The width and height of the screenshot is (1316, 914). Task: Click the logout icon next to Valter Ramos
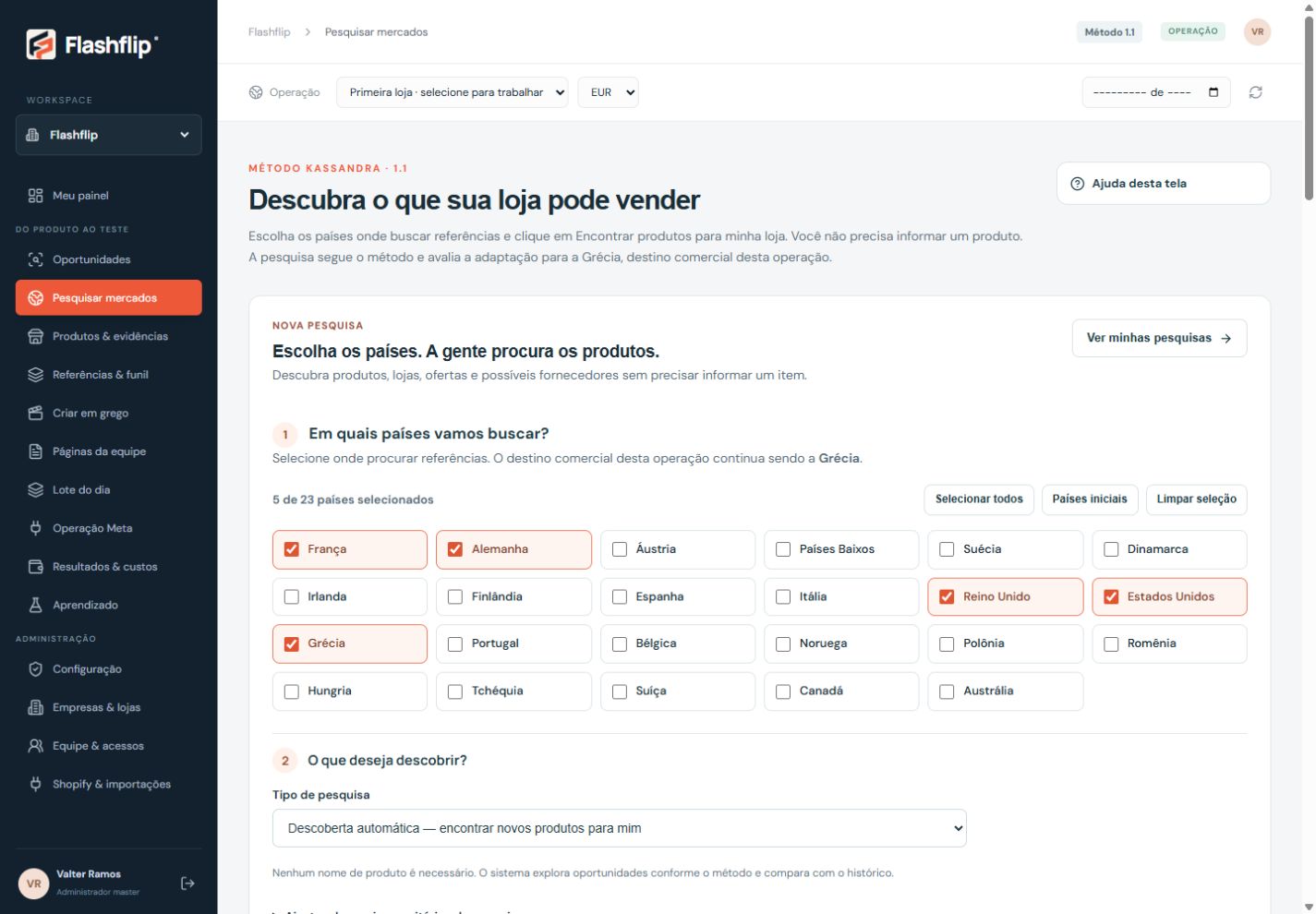point(187,884)
